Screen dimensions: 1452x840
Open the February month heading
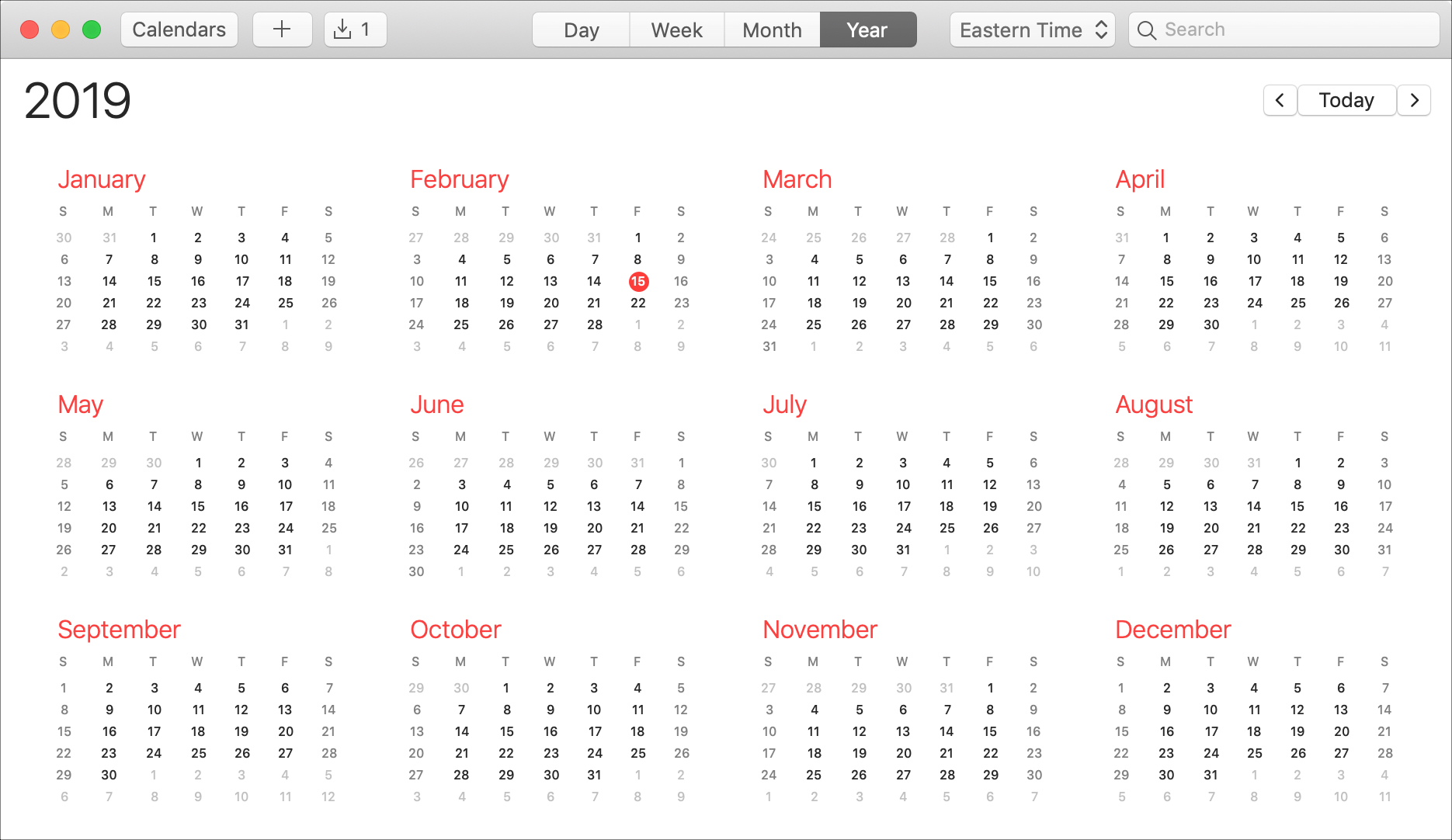coord(460,179)
